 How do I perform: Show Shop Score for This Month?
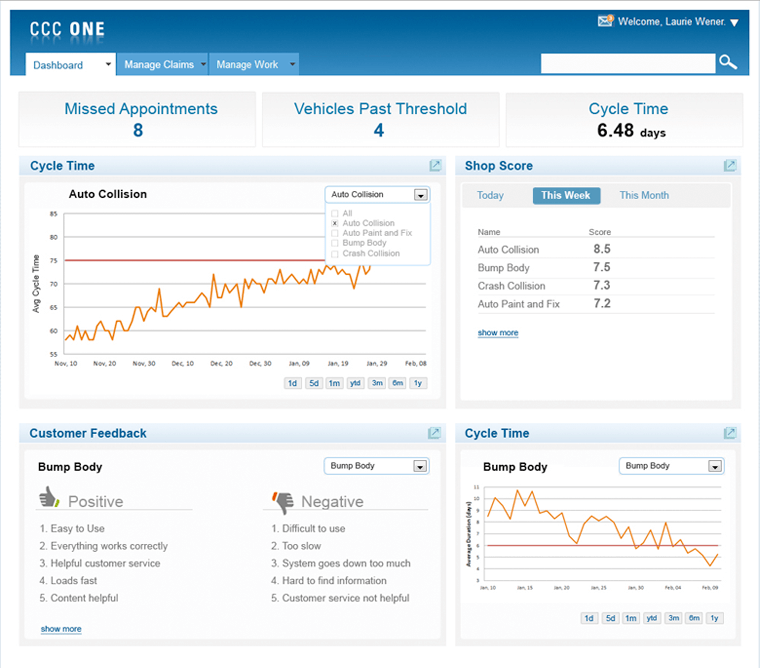tap(644, 195)
